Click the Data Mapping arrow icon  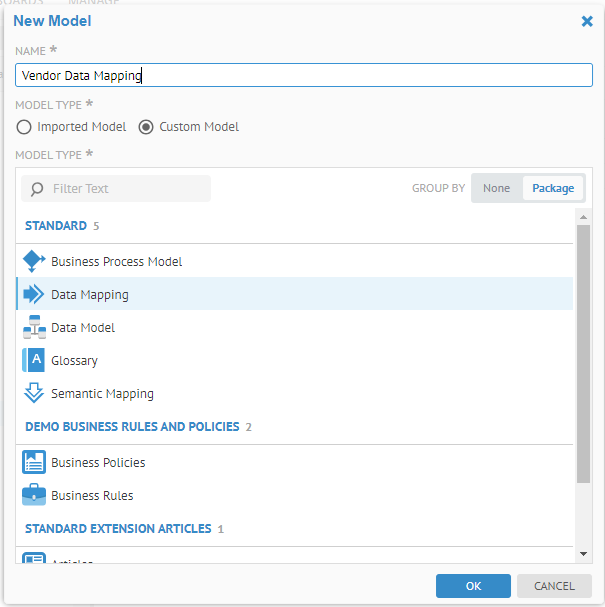(34, 294)
